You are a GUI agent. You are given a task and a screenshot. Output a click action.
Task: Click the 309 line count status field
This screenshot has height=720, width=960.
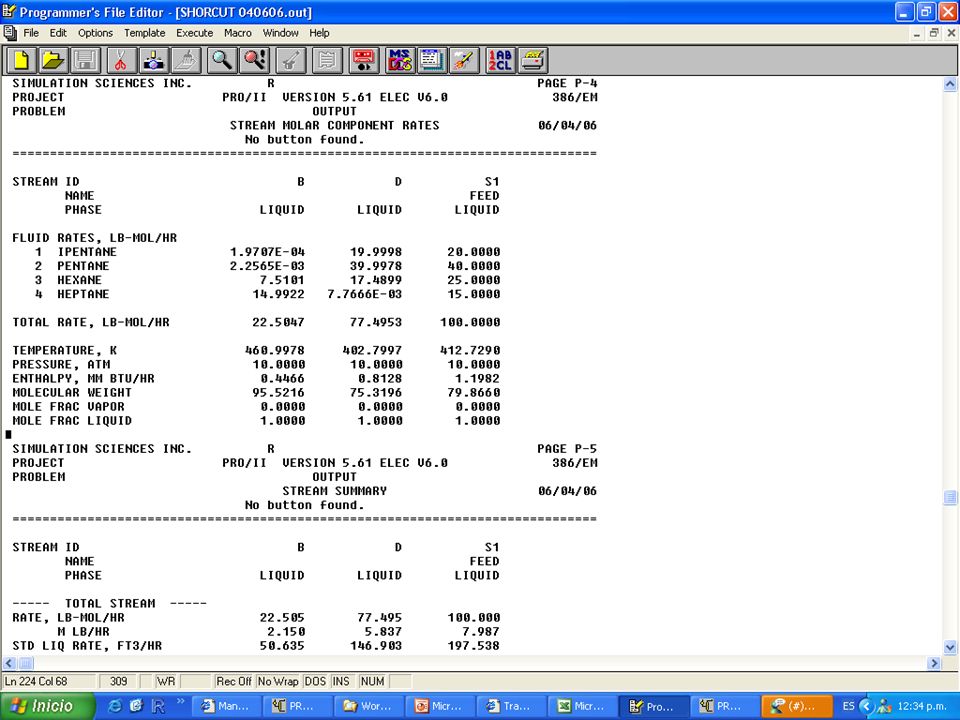(x=118, y=681)
